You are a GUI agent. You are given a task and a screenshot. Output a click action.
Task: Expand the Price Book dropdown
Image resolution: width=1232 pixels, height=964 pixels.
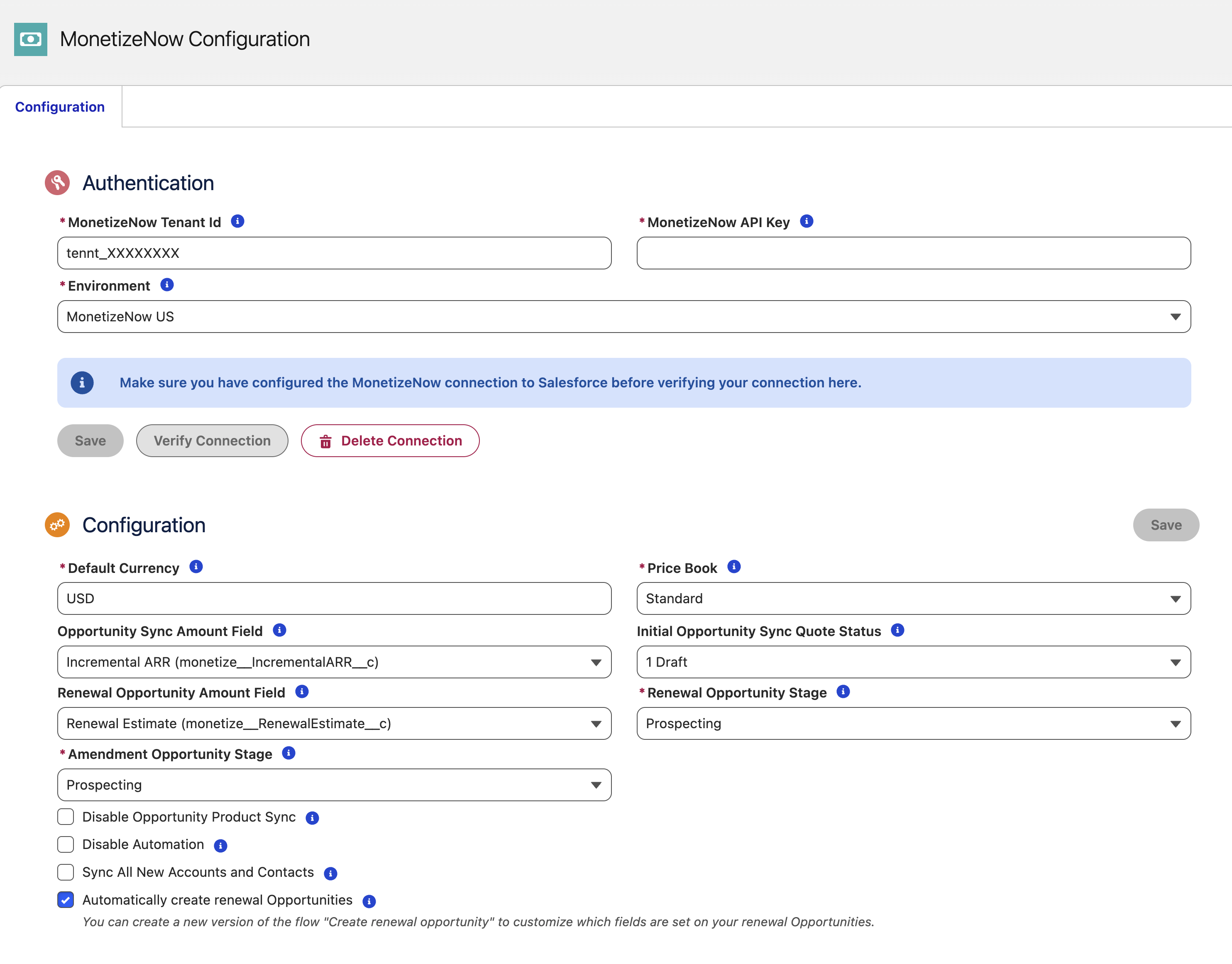[x=913, y=598]
